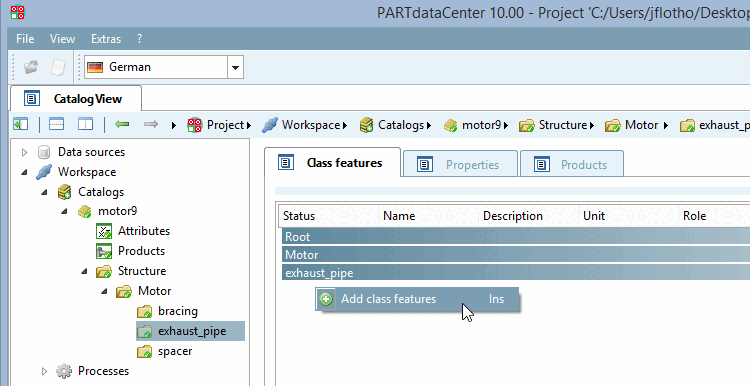Image resolution: width=750 pixels, height=386 pixels.
Task: Select the spacer tree item label
Action: 175,351
